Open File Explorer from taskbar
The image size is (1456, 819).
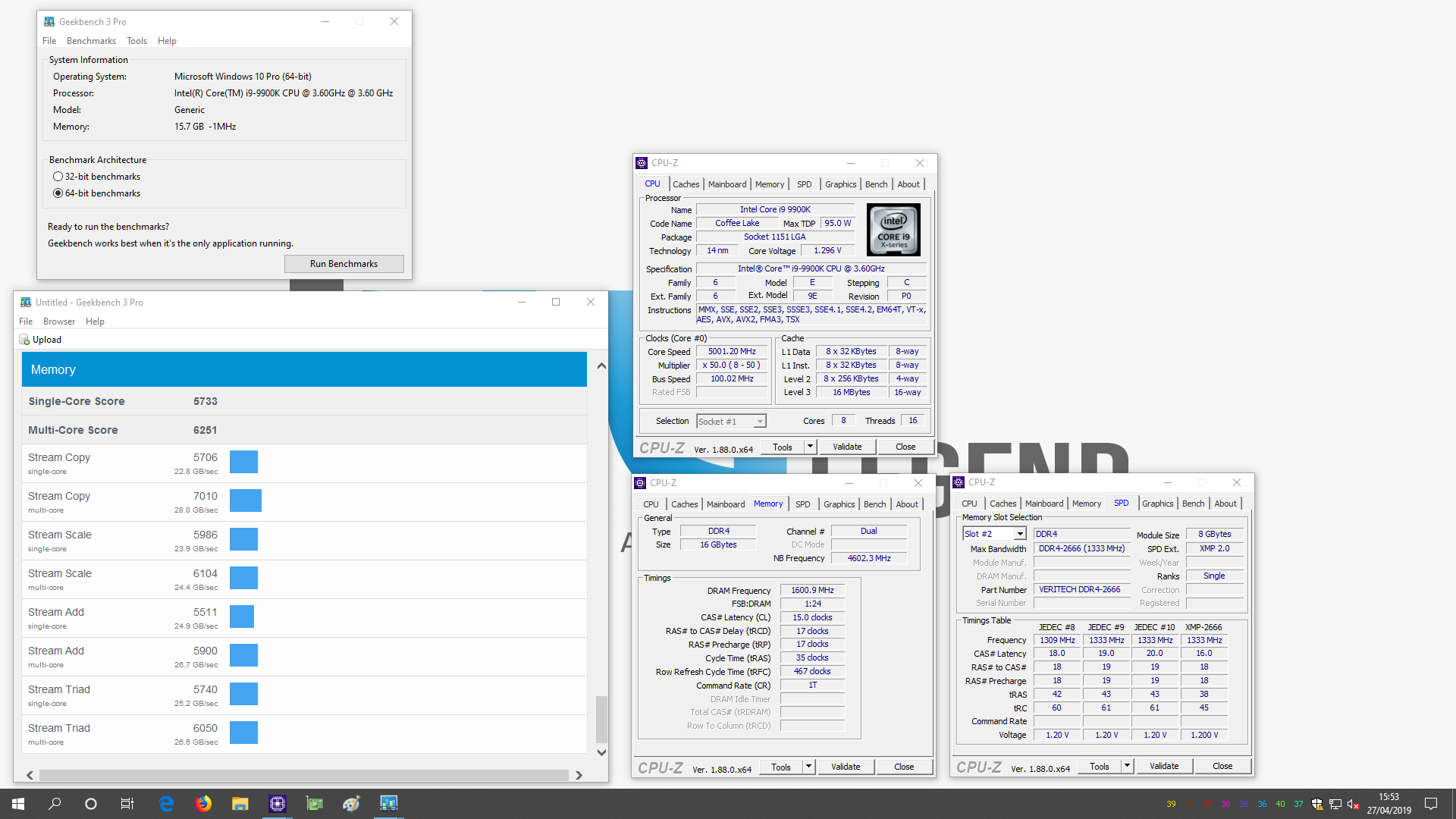click(x=240, y=804)
